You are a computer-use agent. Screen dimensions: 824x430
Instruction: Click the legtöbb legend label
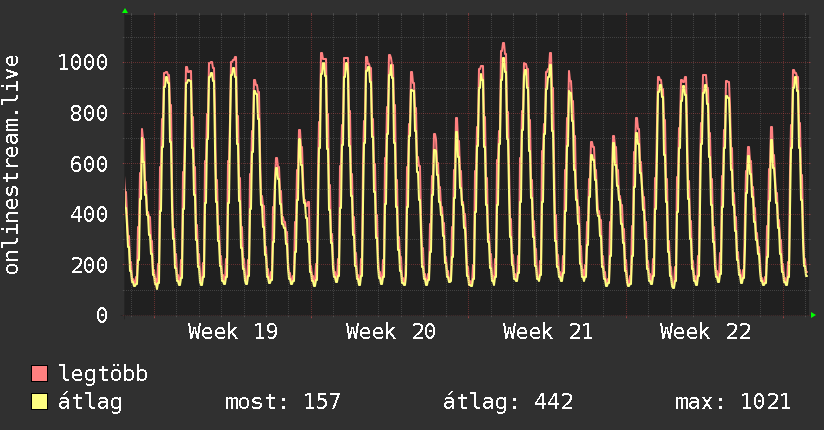pyautogui.click(x=103, y=374)
